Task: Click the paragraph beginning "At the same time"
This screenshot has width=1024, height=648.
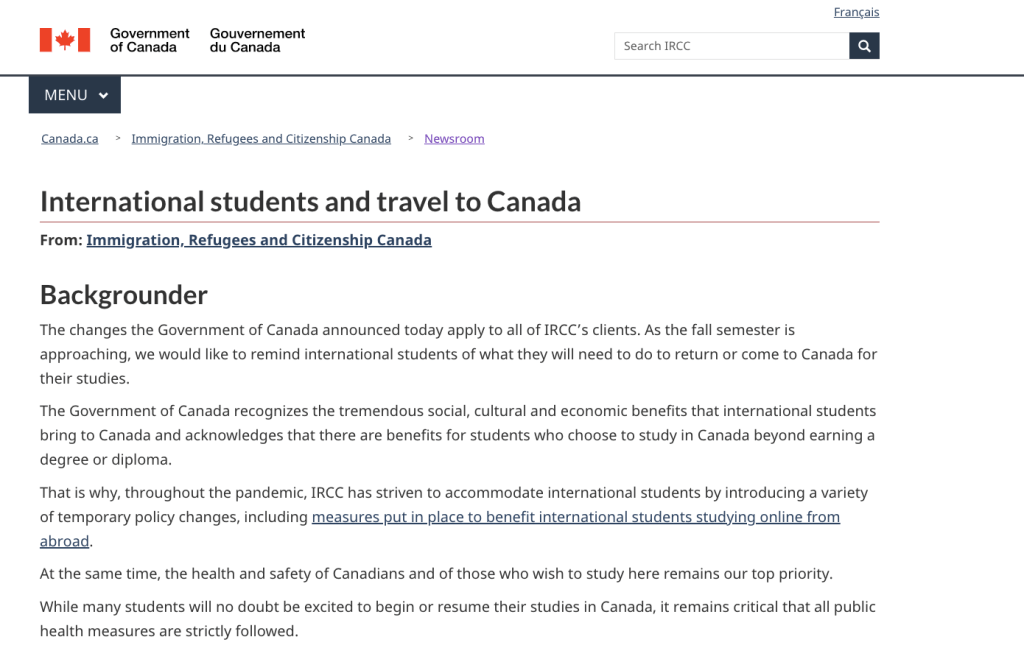Action: [x=436, y=574]
